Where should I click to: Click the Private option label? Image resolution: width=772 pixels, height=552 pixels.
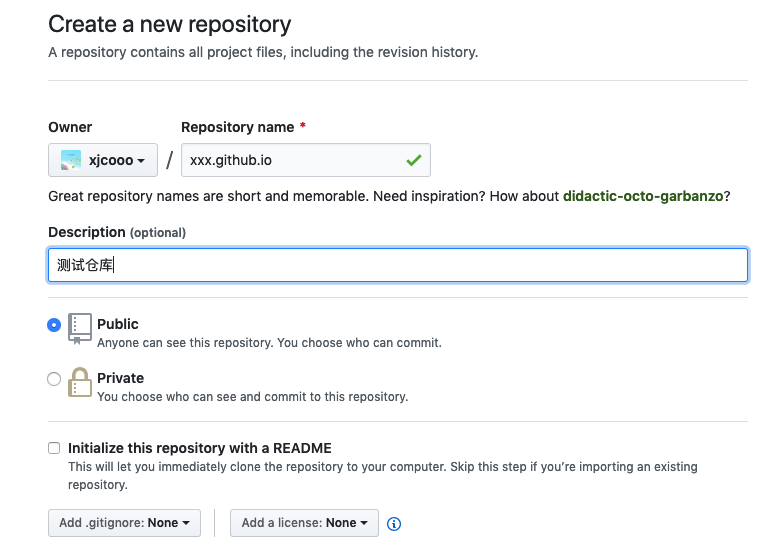[x=121, y=378]
